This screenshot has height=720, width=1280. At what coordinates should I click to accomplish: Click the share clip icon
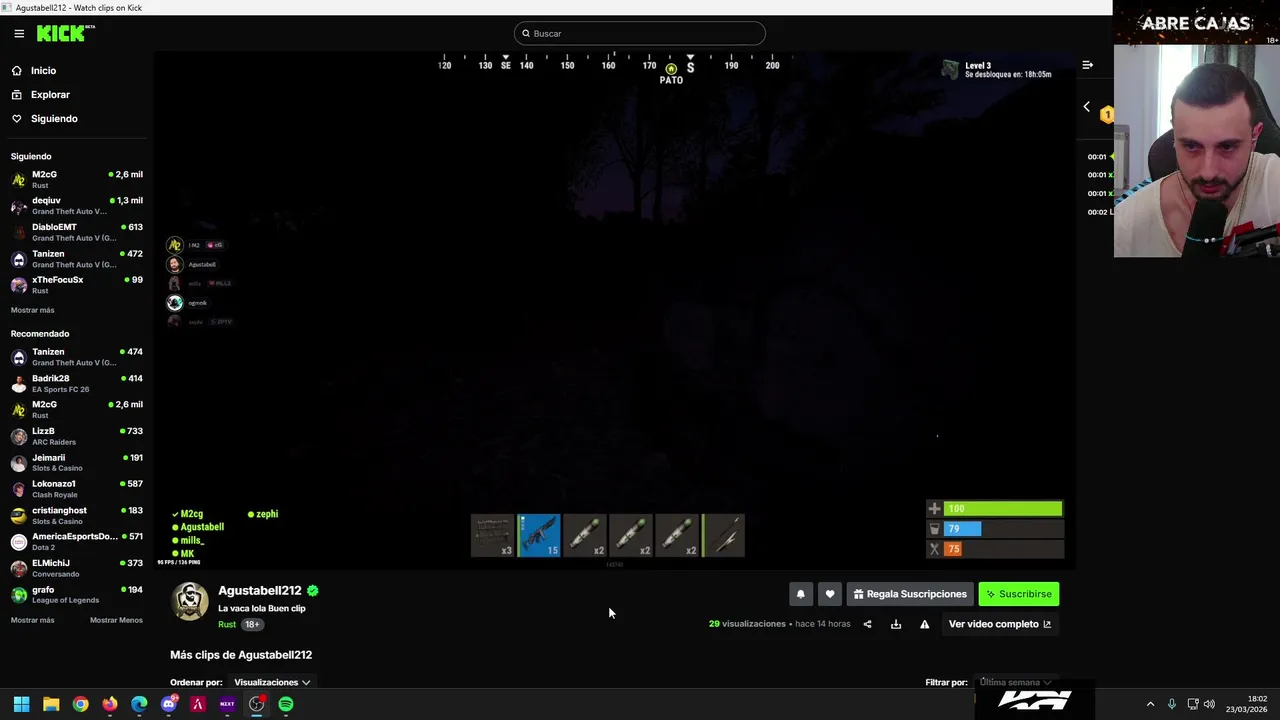867,624
